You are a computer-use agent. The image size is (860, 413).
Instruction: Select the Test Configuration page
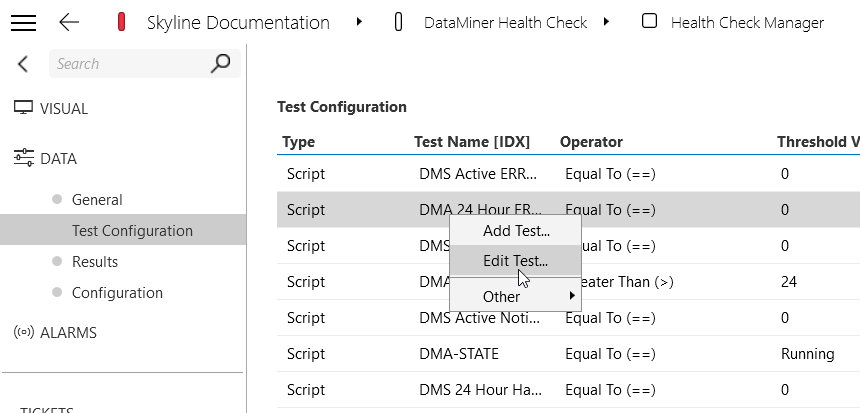point(123,230)
